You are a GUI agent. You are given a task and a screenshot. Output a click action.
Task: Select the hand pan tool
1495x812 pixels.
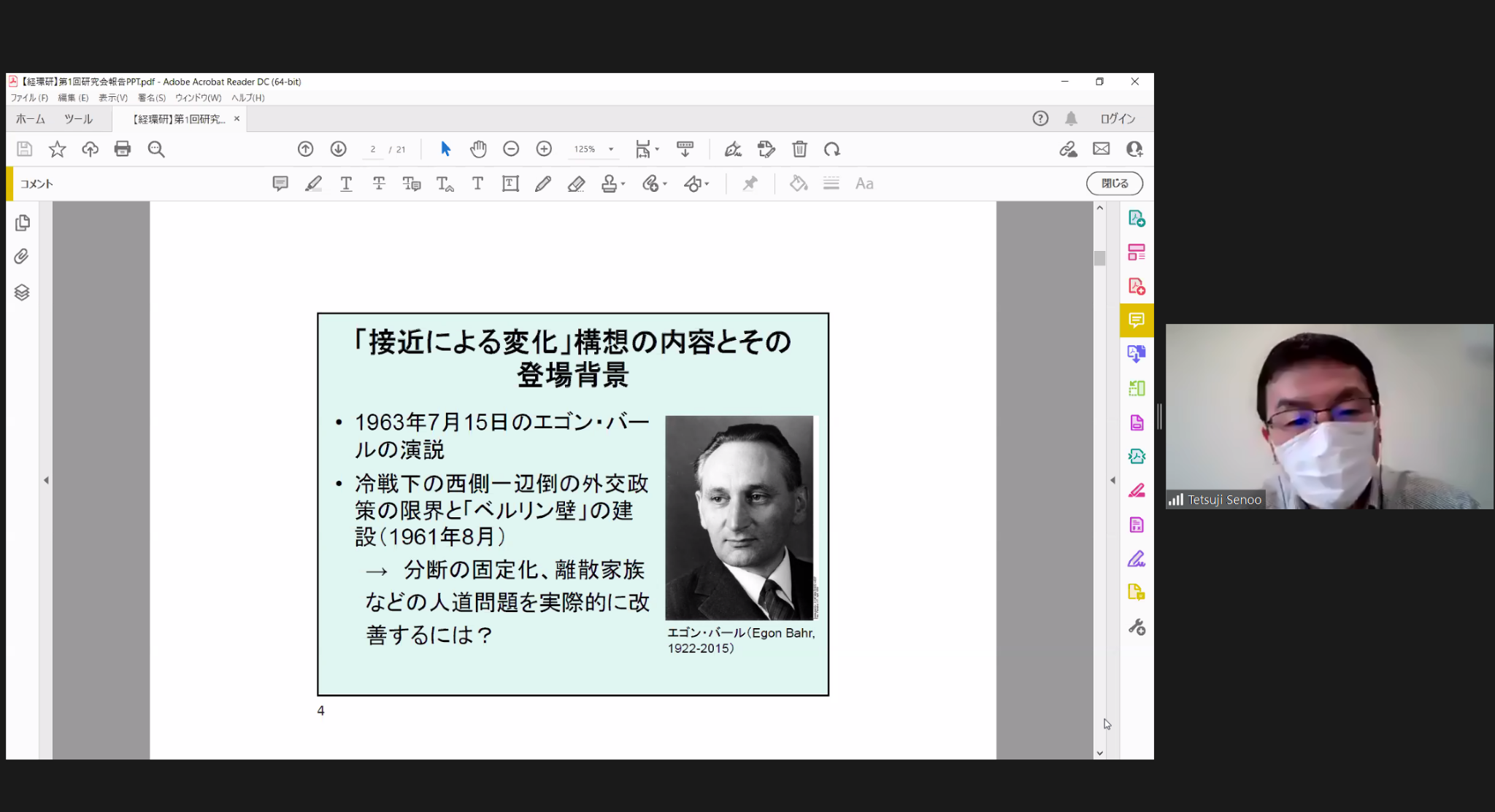coord(478,150)
